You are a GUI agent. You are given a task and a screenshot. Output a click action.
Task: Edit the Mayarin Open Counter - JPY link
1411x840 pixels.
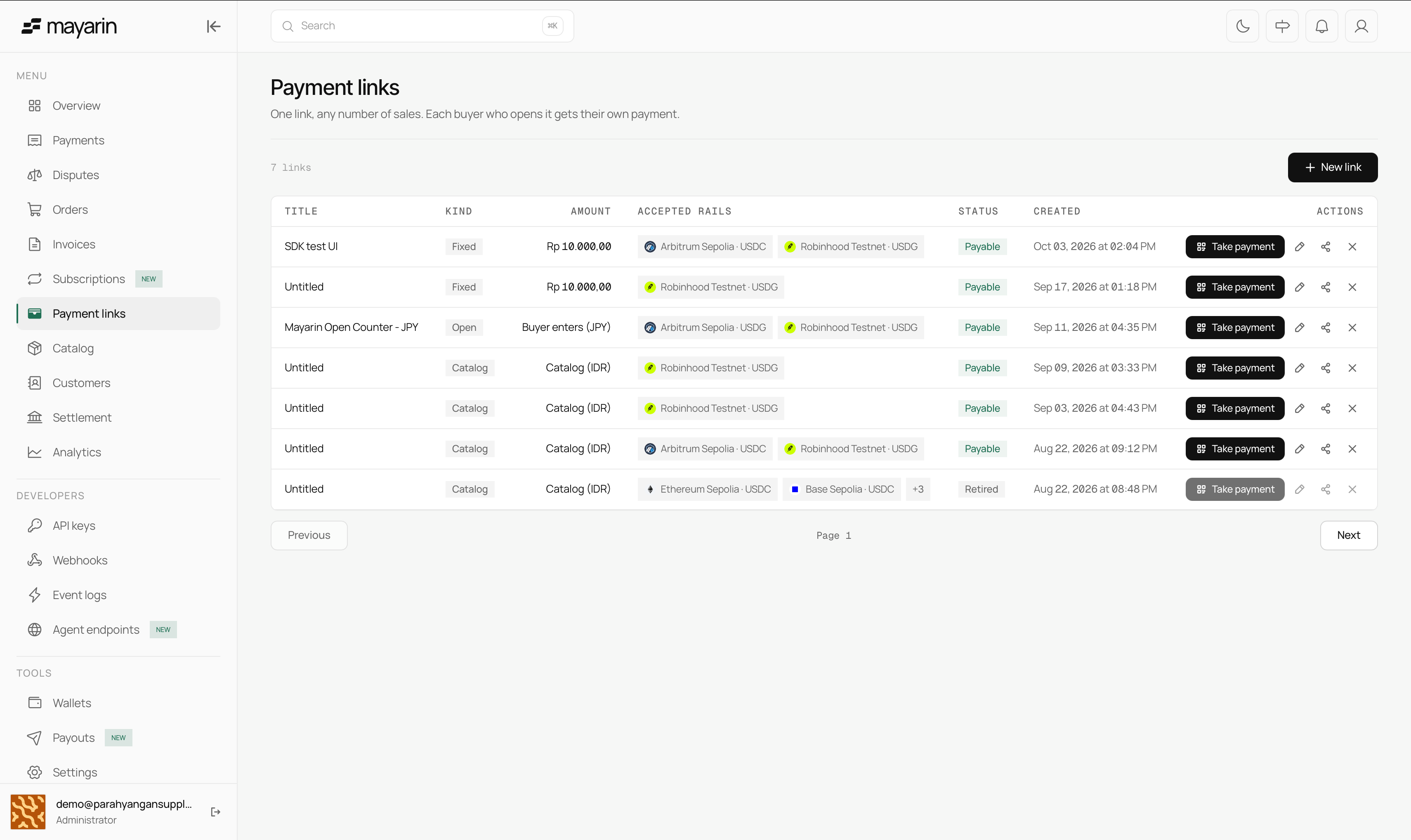pyautogui.click(x=1300, y=328)
